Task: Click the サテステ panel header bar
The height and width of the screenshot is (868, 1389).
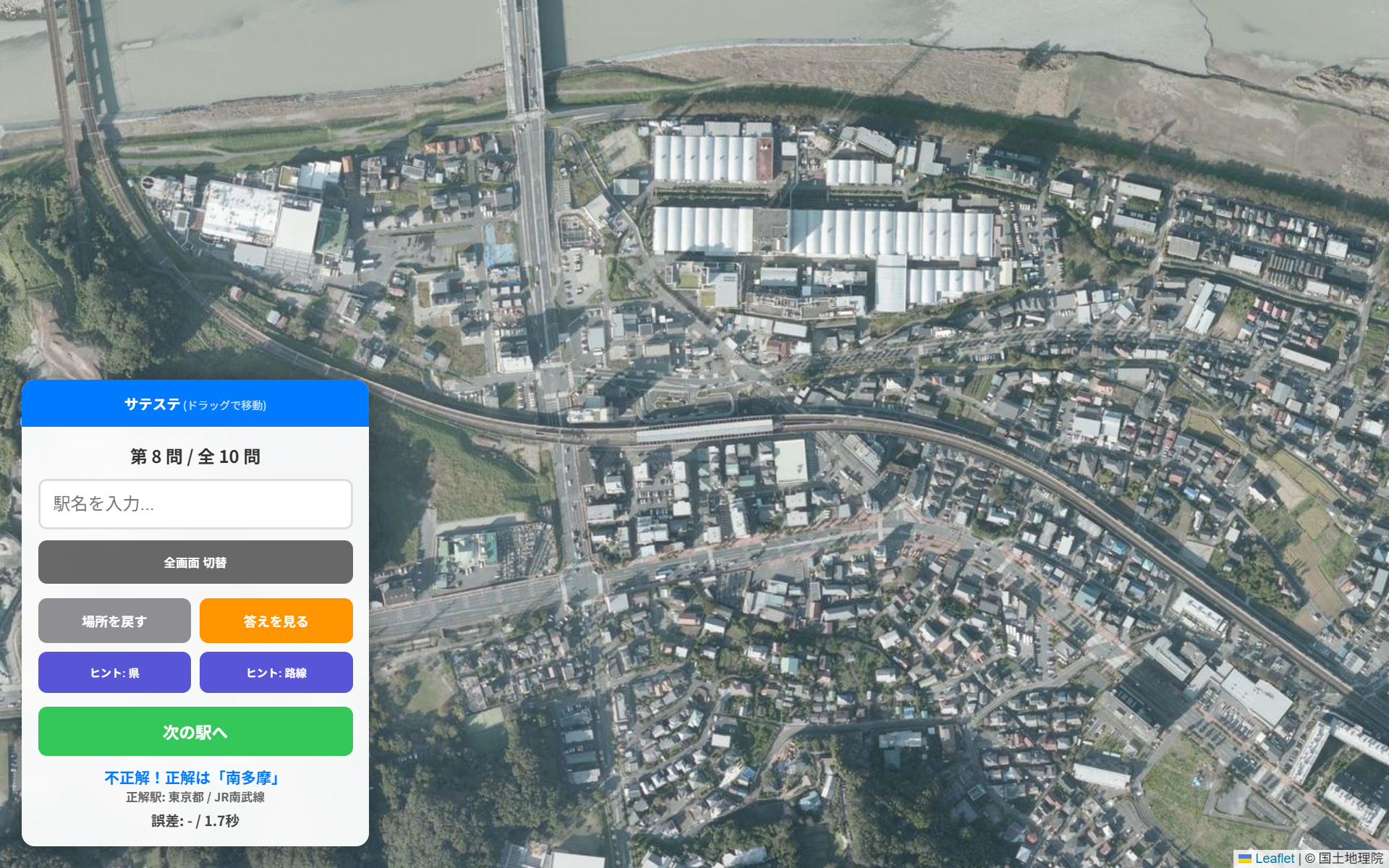Action: (x=195, y=404)
